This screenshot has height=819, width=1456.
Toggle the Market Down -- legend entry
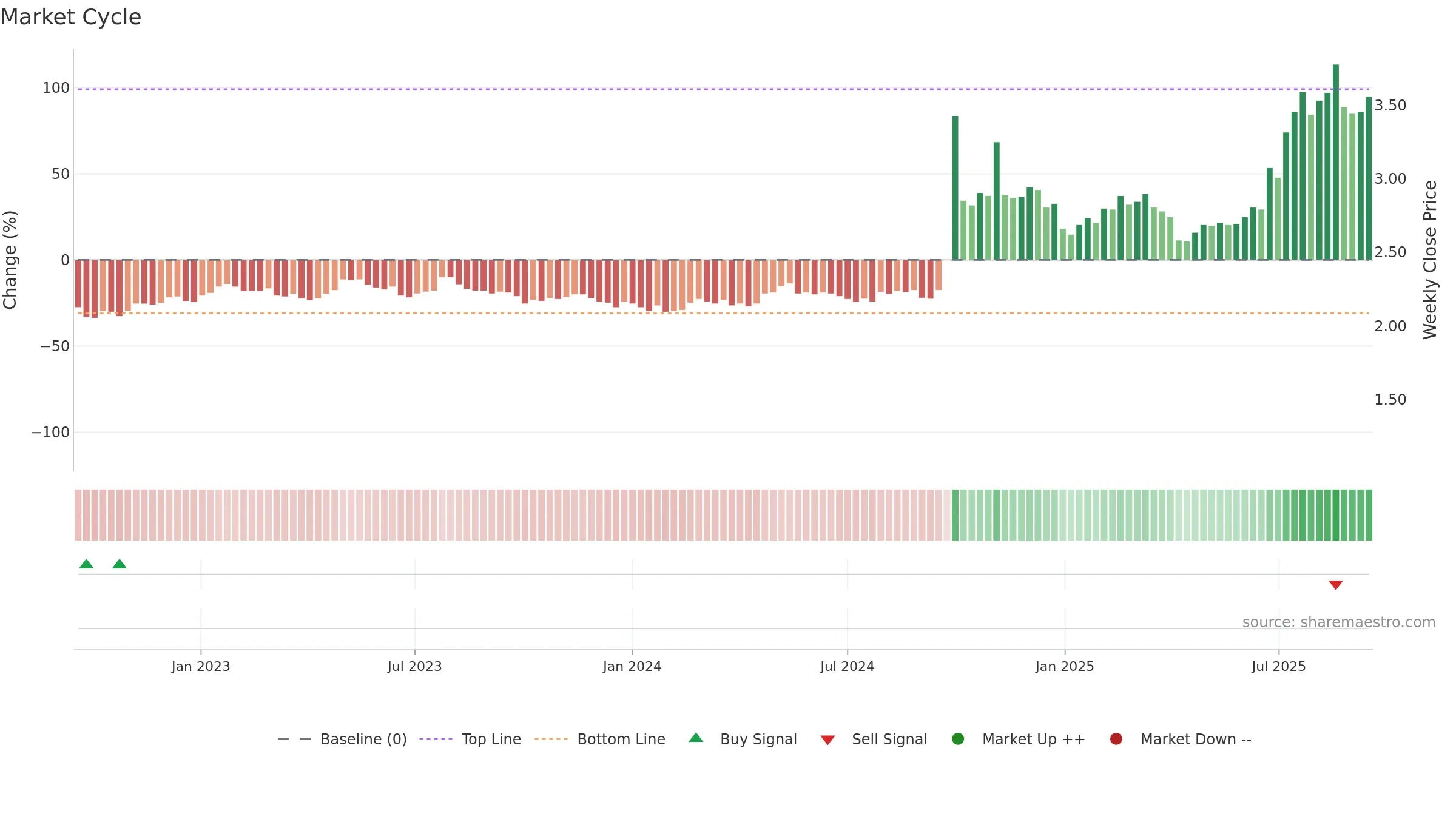coord(1181,739)
